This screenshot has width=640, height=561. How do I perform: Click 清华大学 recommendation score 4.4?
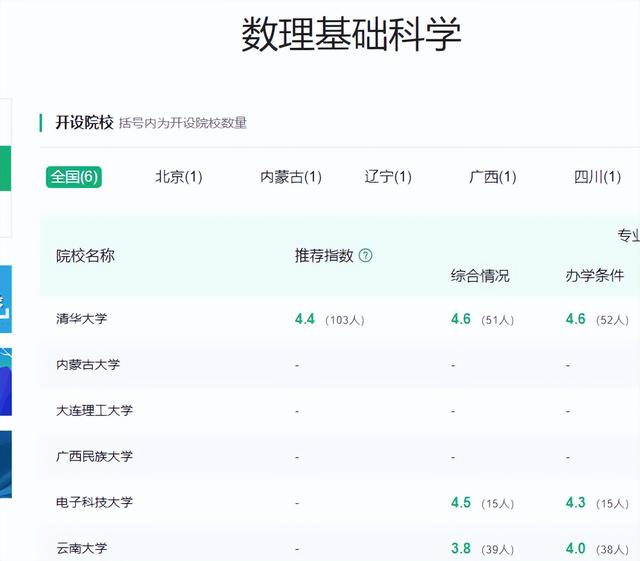click(x=305, y=319)
